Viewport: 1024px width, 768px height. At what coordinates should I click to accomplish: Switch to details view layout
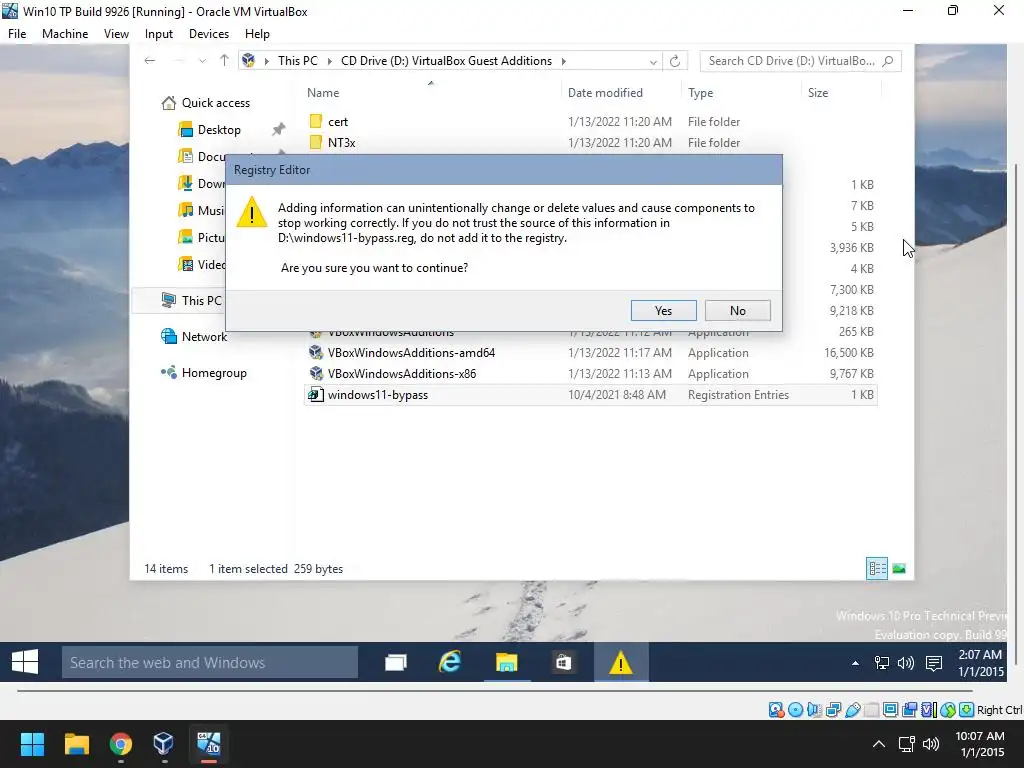(x=877, y=569)
